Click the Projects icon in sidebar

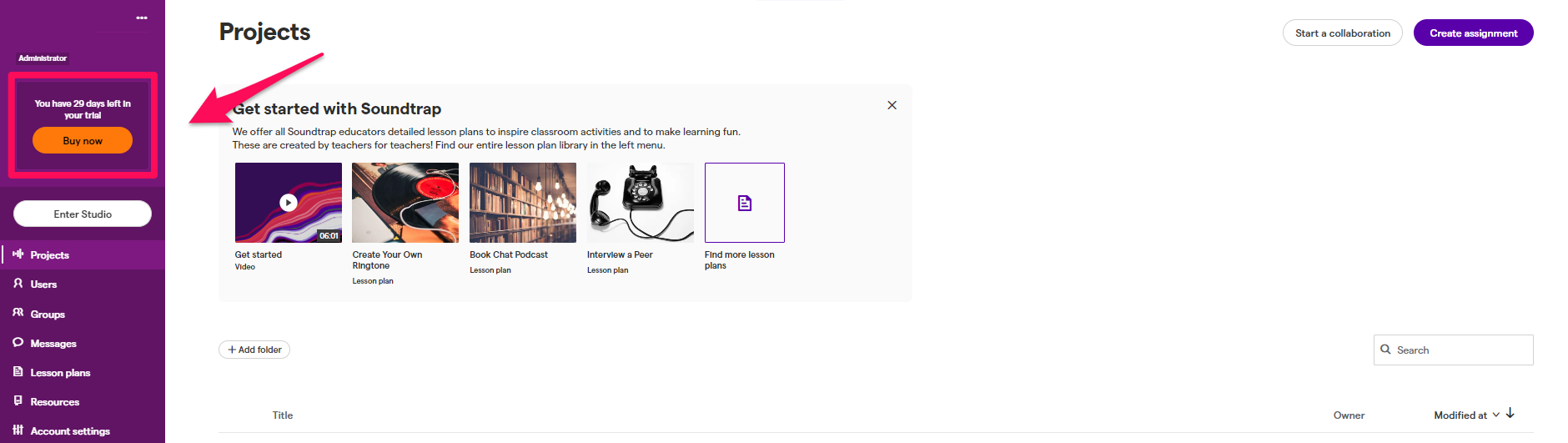tap(18, 254)
